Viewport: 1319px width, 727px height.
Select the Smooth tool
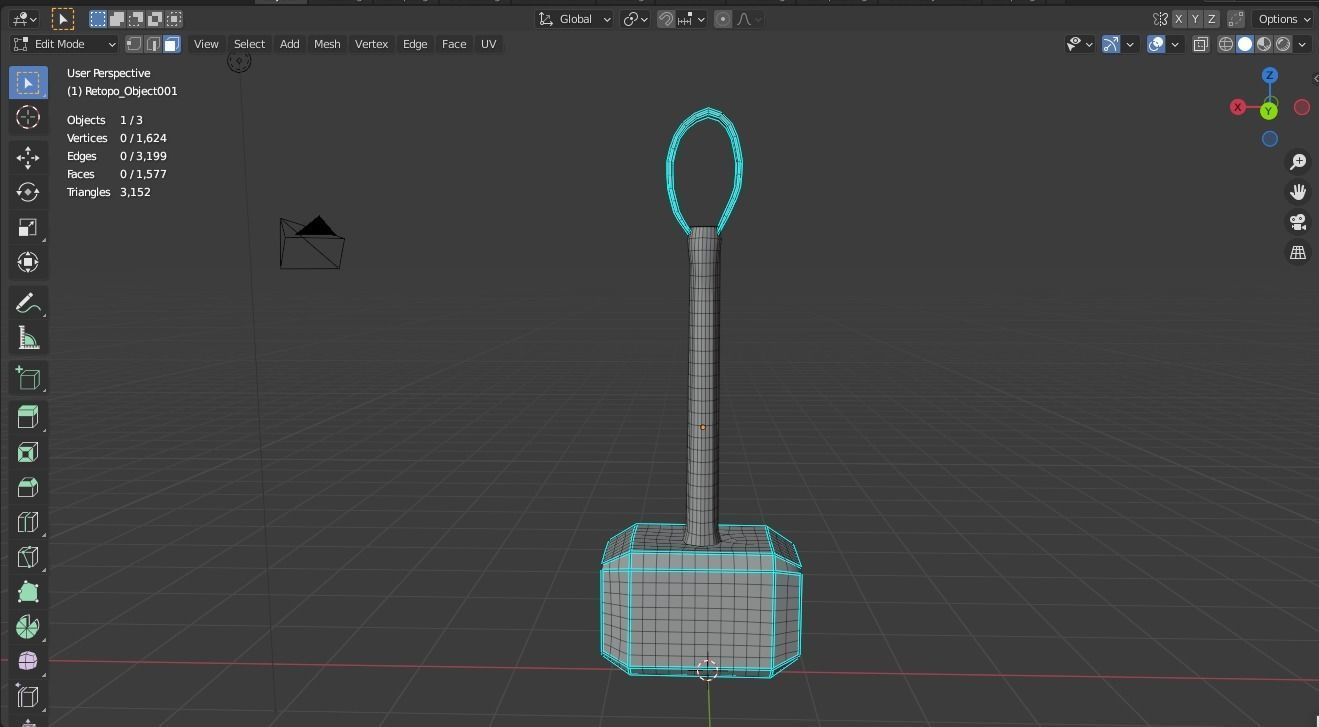28,661
